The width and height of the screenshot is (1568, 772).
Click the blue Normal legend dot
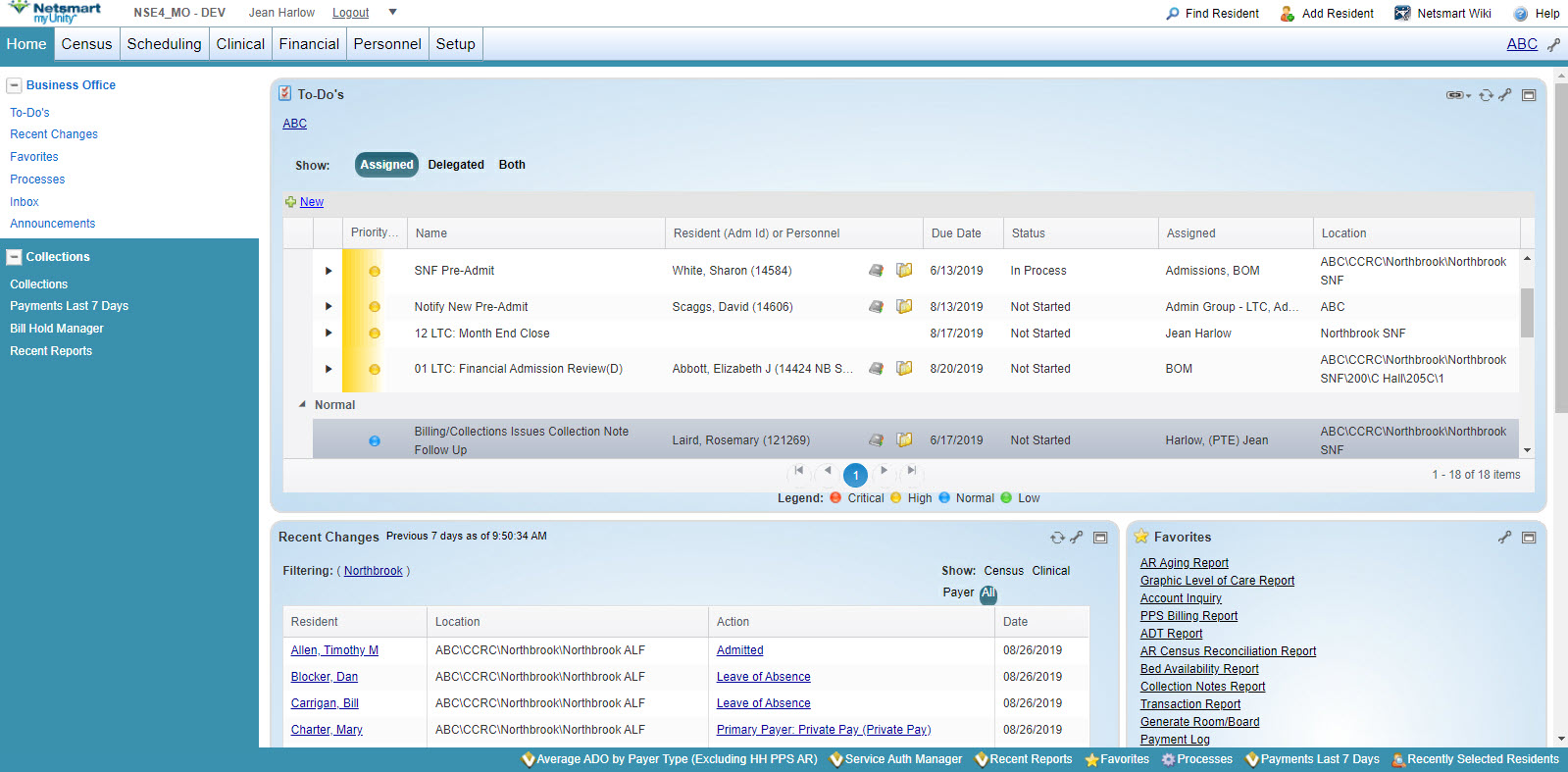click(944, 497)
